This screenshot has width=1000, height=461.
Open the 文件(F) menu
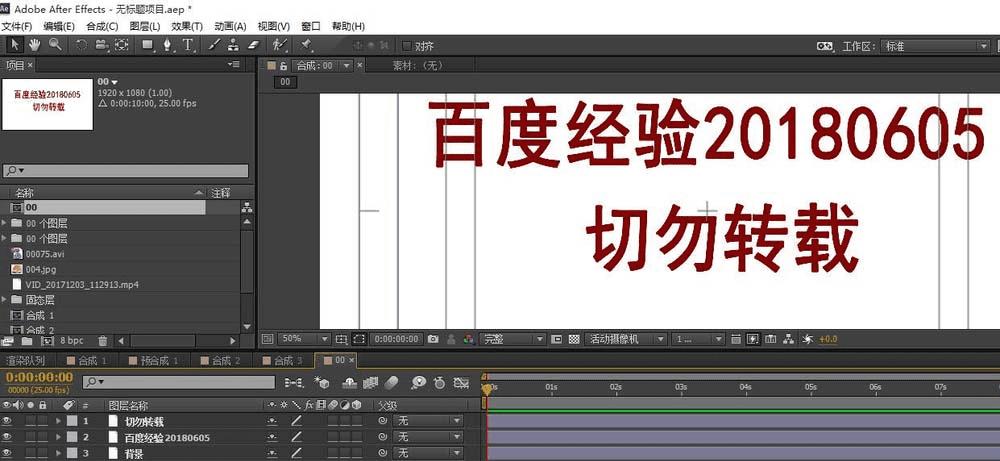(x=17, y=26)
